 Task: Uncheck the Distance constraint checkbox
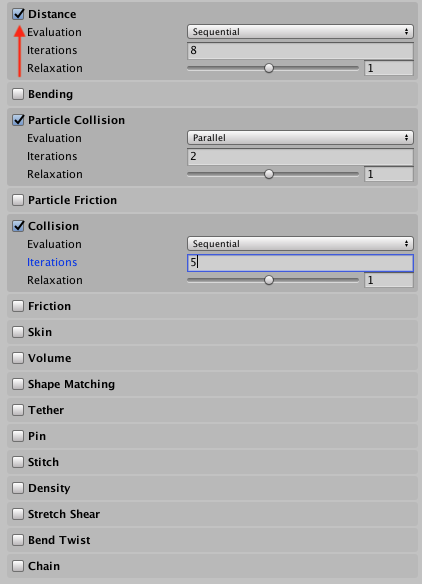point(18,14)
